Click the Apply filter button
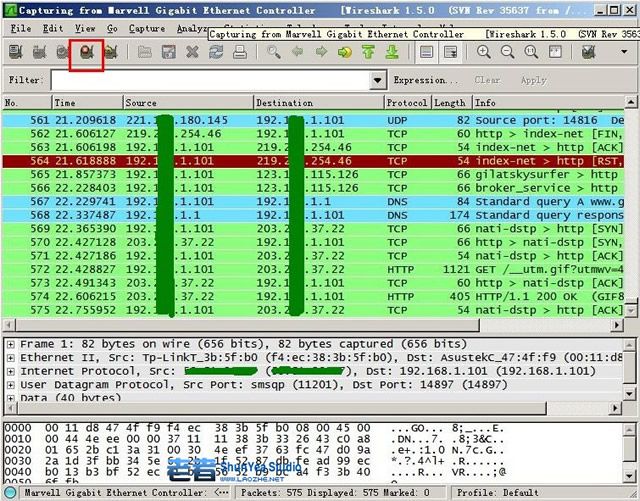This screenshot has width=640, height=501. [x=533, y=80]
